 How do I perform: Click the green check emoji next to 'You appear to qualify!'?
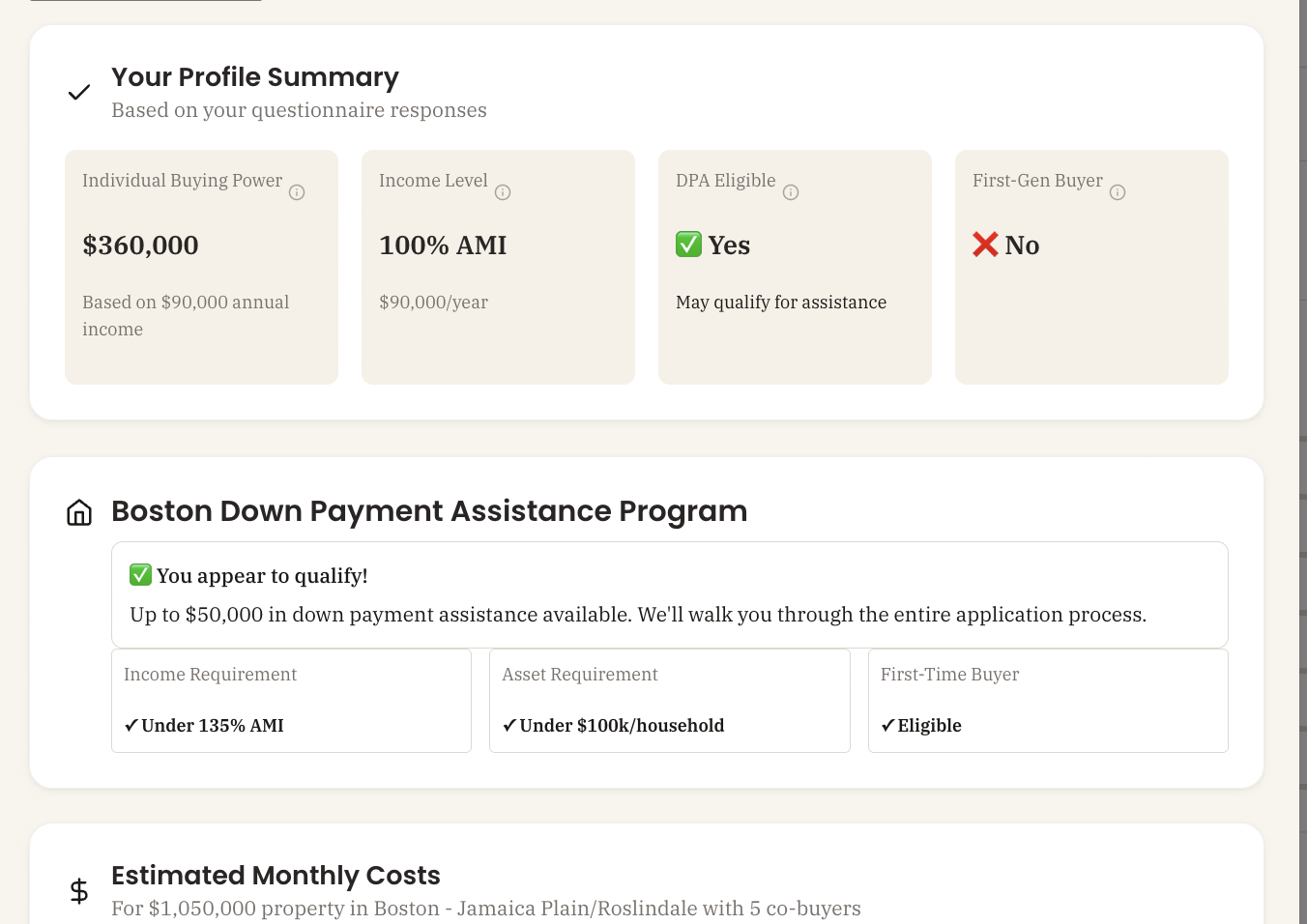point(140,574)
